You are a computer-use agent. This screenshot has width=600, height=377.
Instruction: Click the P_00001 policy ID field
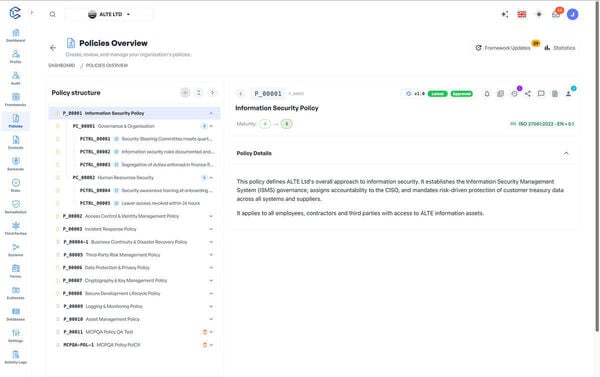[x=268, y=94]
